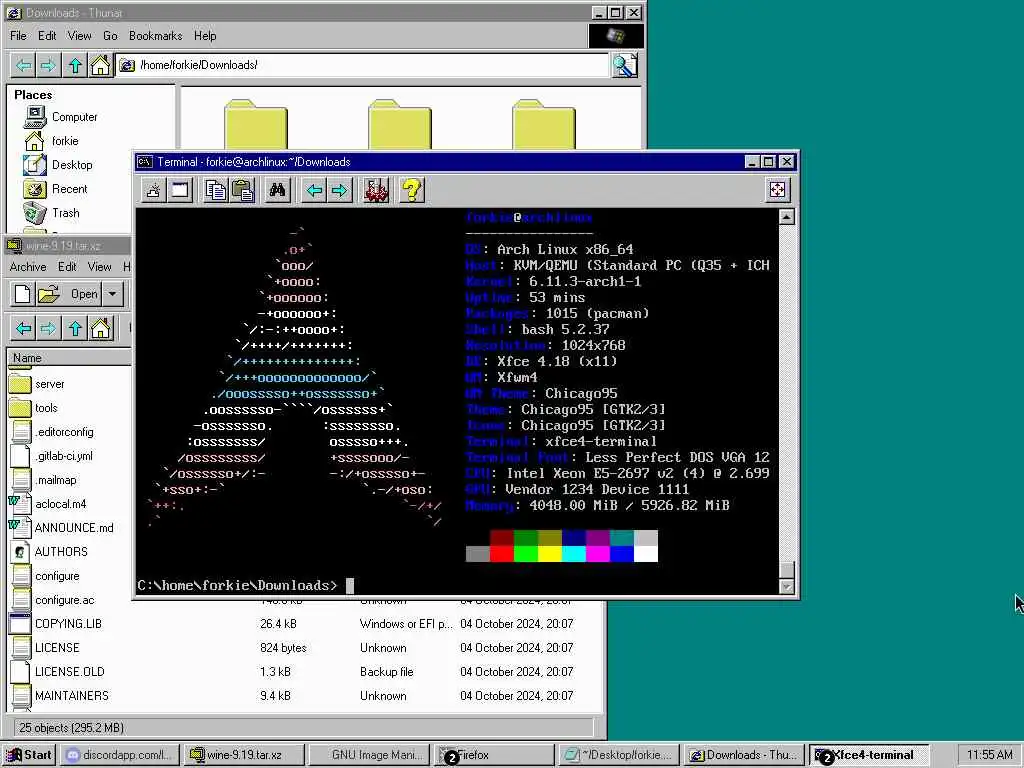Go to next tab in Terminal toolbar

340,190
